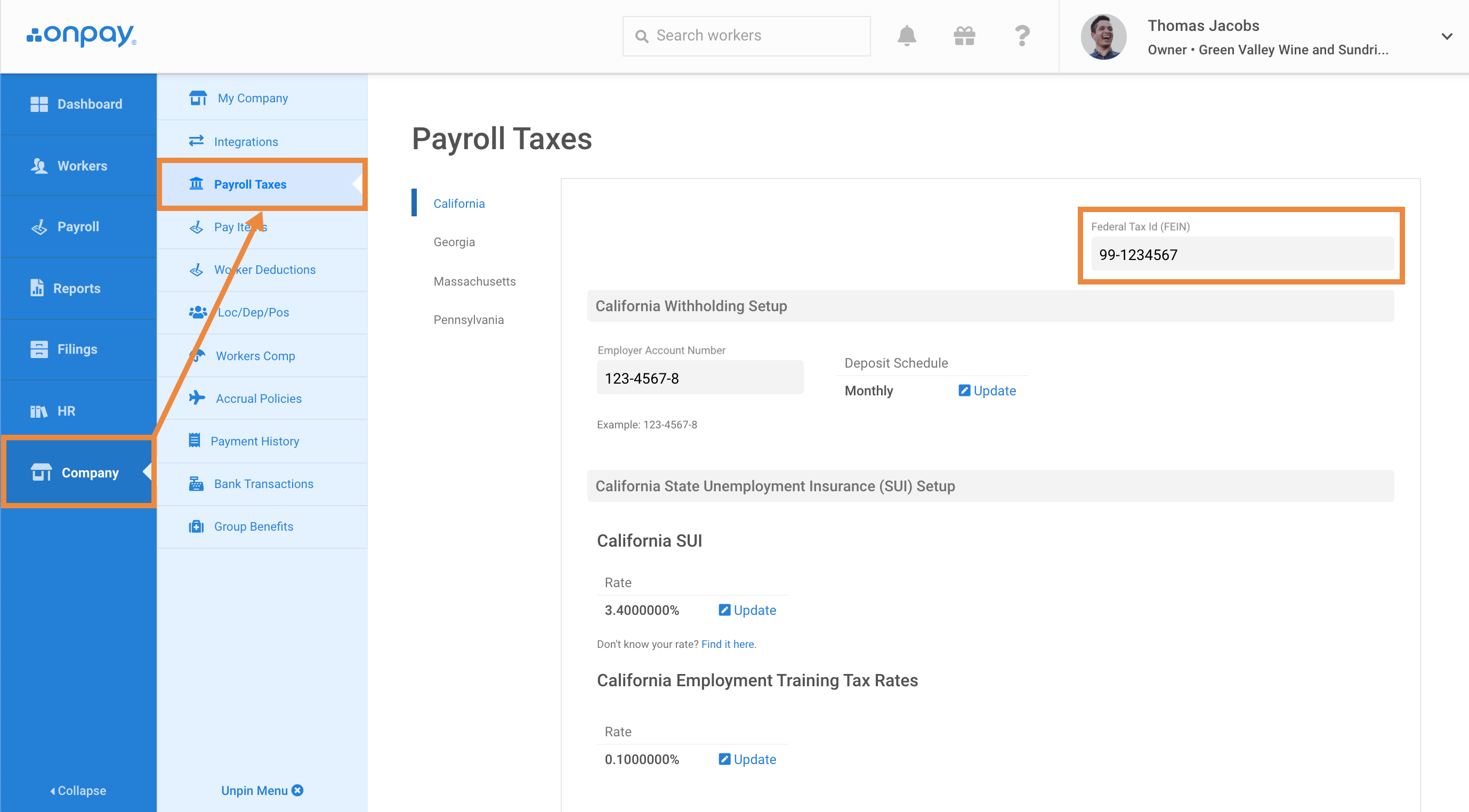Expand the Georgia payroll tax settings
The height and width of the screenshot is (812, 1469).
[454, 242]
